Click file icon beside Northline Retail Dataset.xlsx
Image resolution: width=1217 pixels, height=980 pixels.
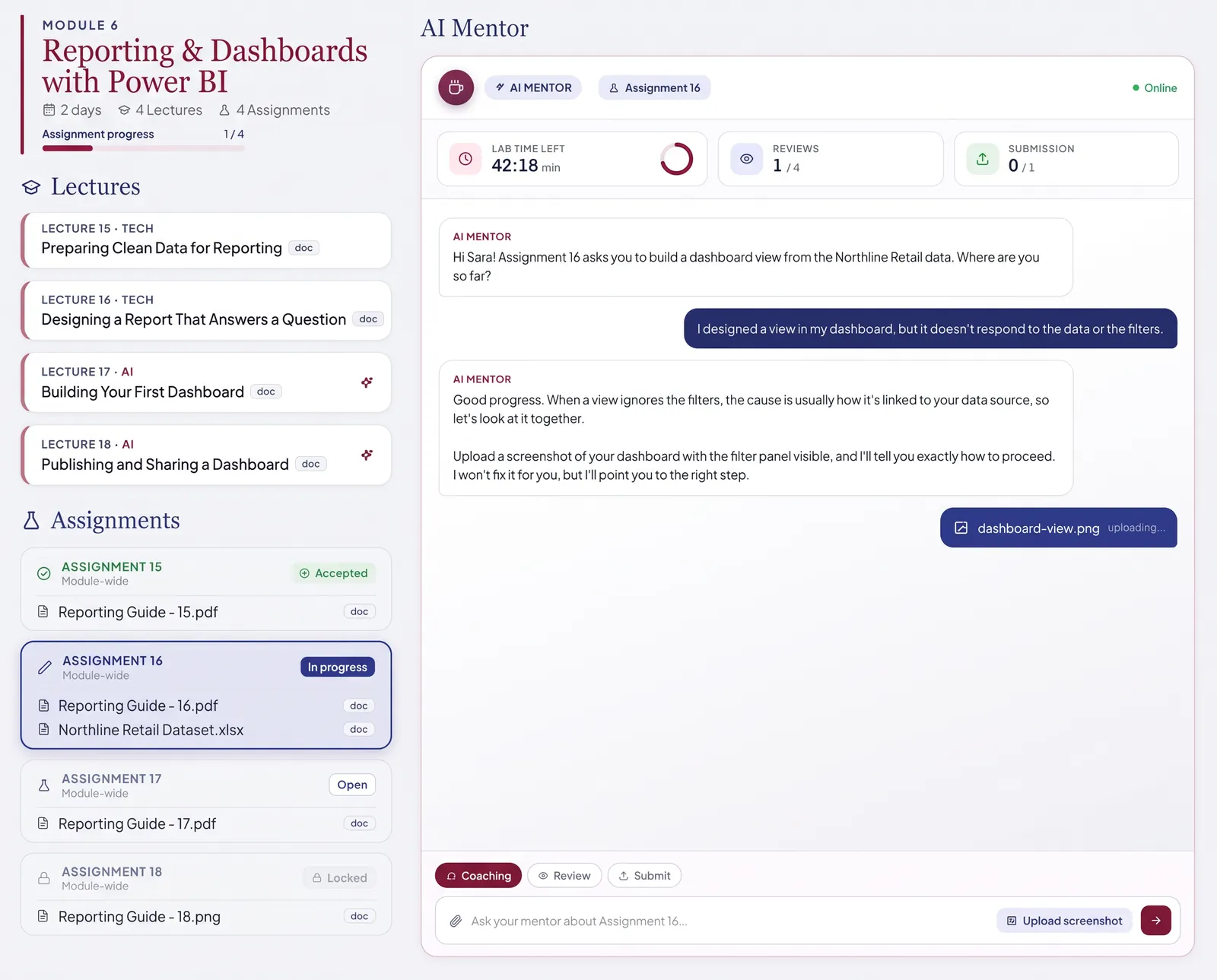[x=44, y=729]
